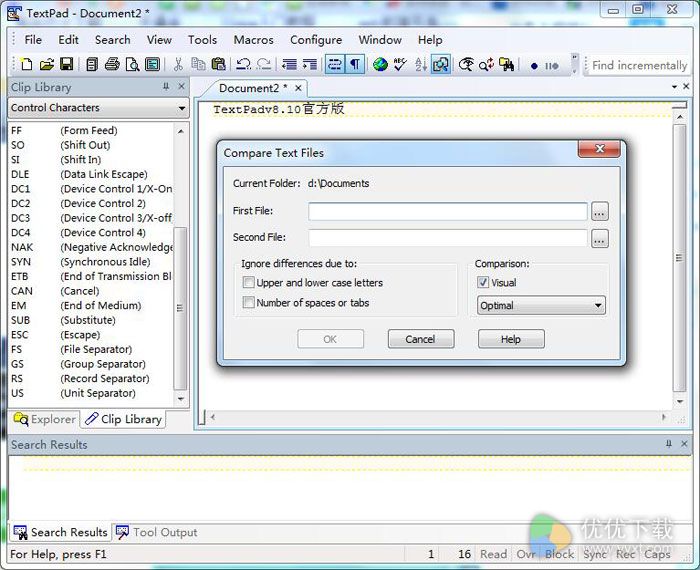Browse for the First File

pyautogui.click(x=600, y=212)
